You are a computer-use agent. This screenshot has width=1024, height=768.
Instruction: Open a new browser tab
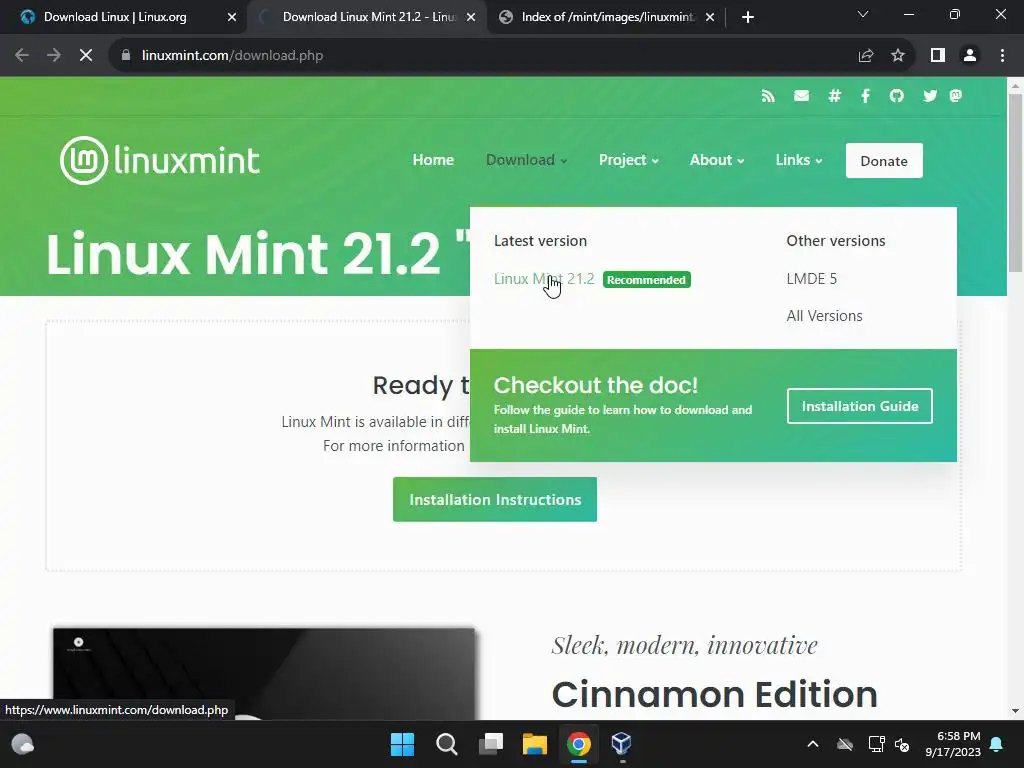tap(748, 17)
